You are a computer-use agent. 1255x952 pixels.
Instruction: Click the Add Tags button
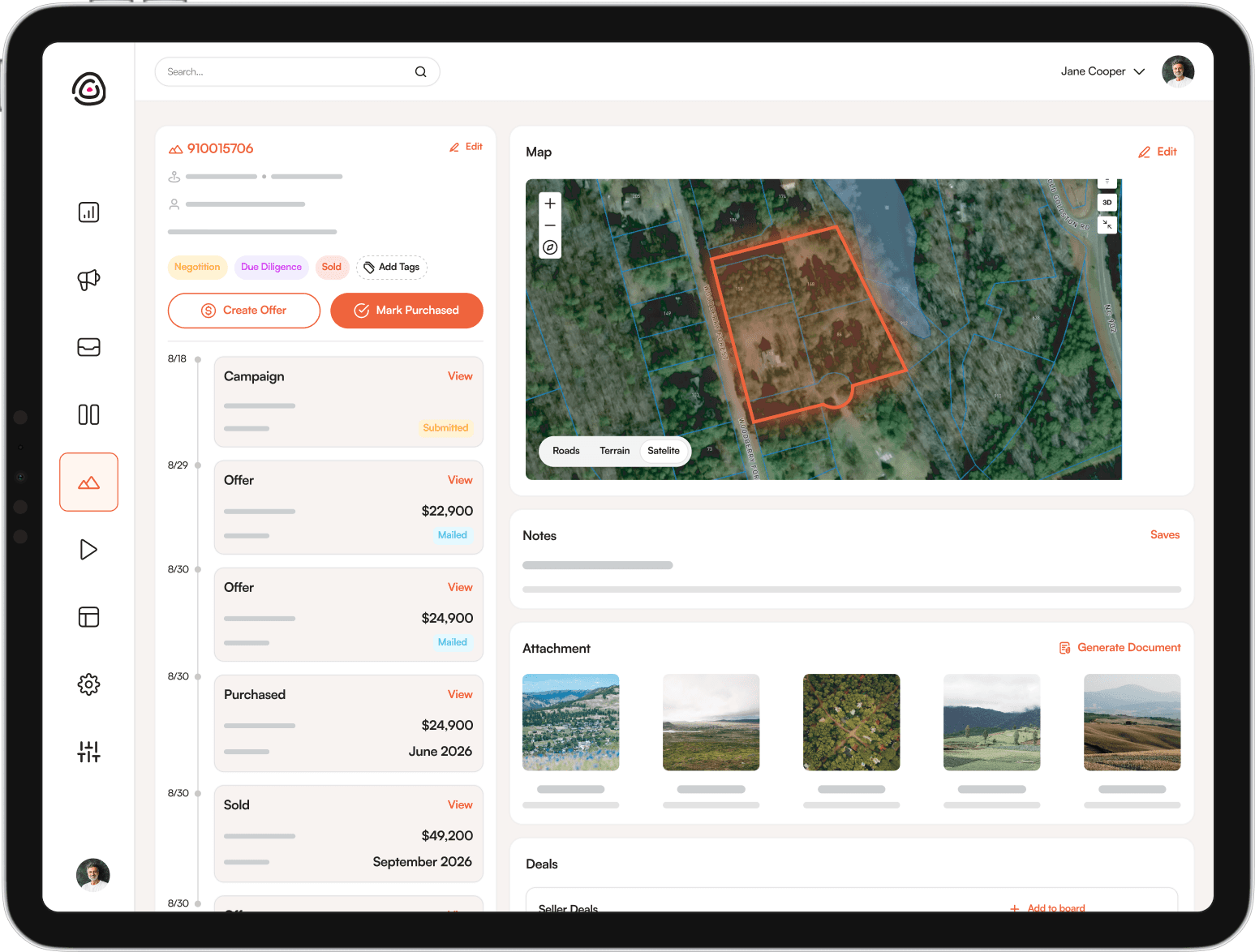392,267
